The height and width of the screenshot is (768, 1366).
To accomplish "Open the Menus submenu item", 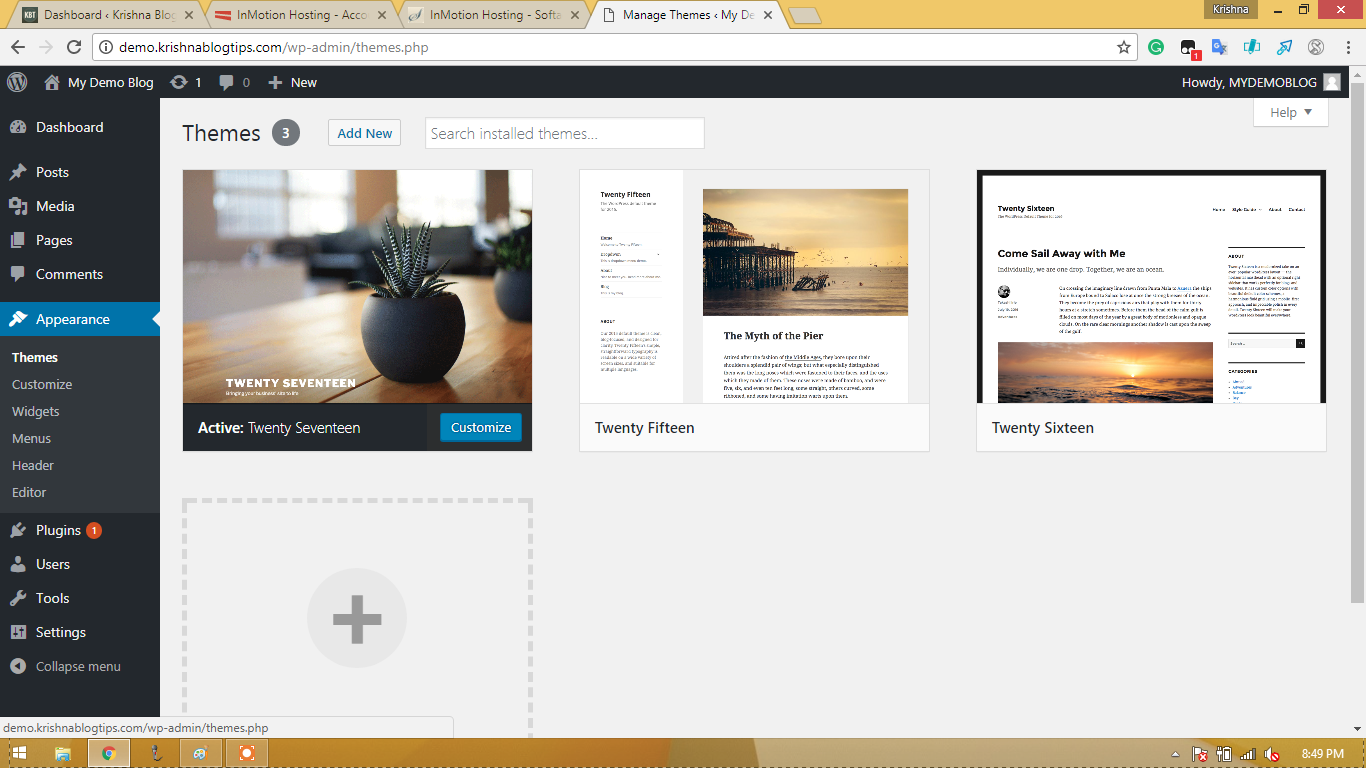I will tap(31, 438).
